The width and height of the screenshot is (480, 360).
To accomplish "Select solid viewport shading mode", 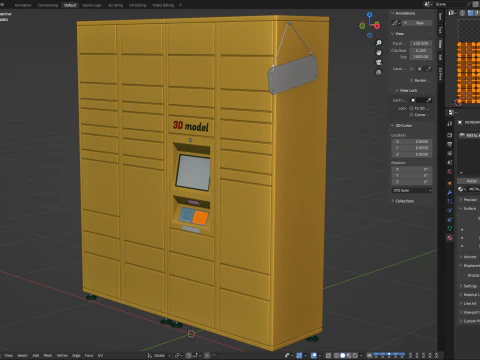I will 342,355.
